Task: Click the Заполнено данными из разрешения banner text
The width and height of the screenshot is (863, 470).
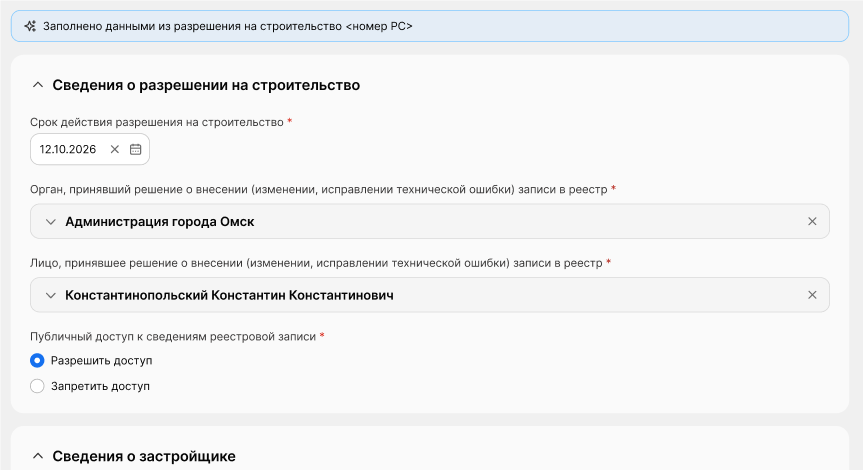Action: click(228, 26)
